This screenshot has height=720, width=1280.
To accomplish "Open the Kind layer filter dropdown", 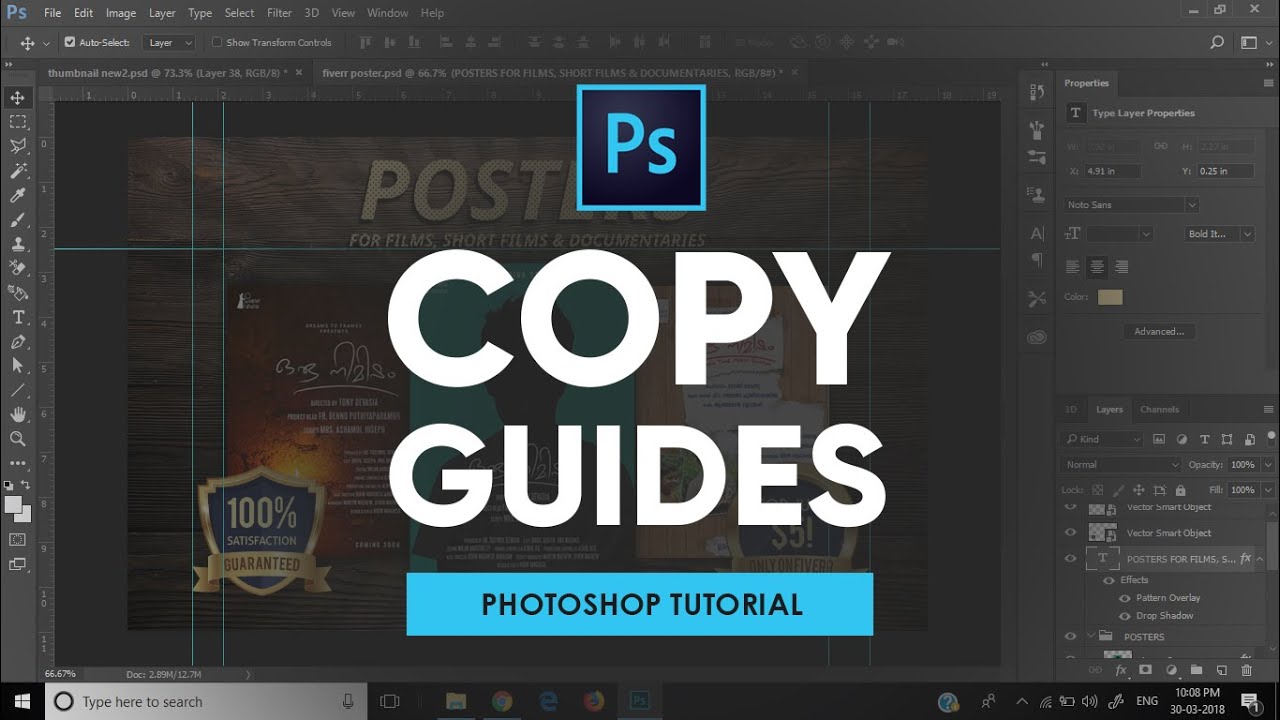I will click(1104, 439).
